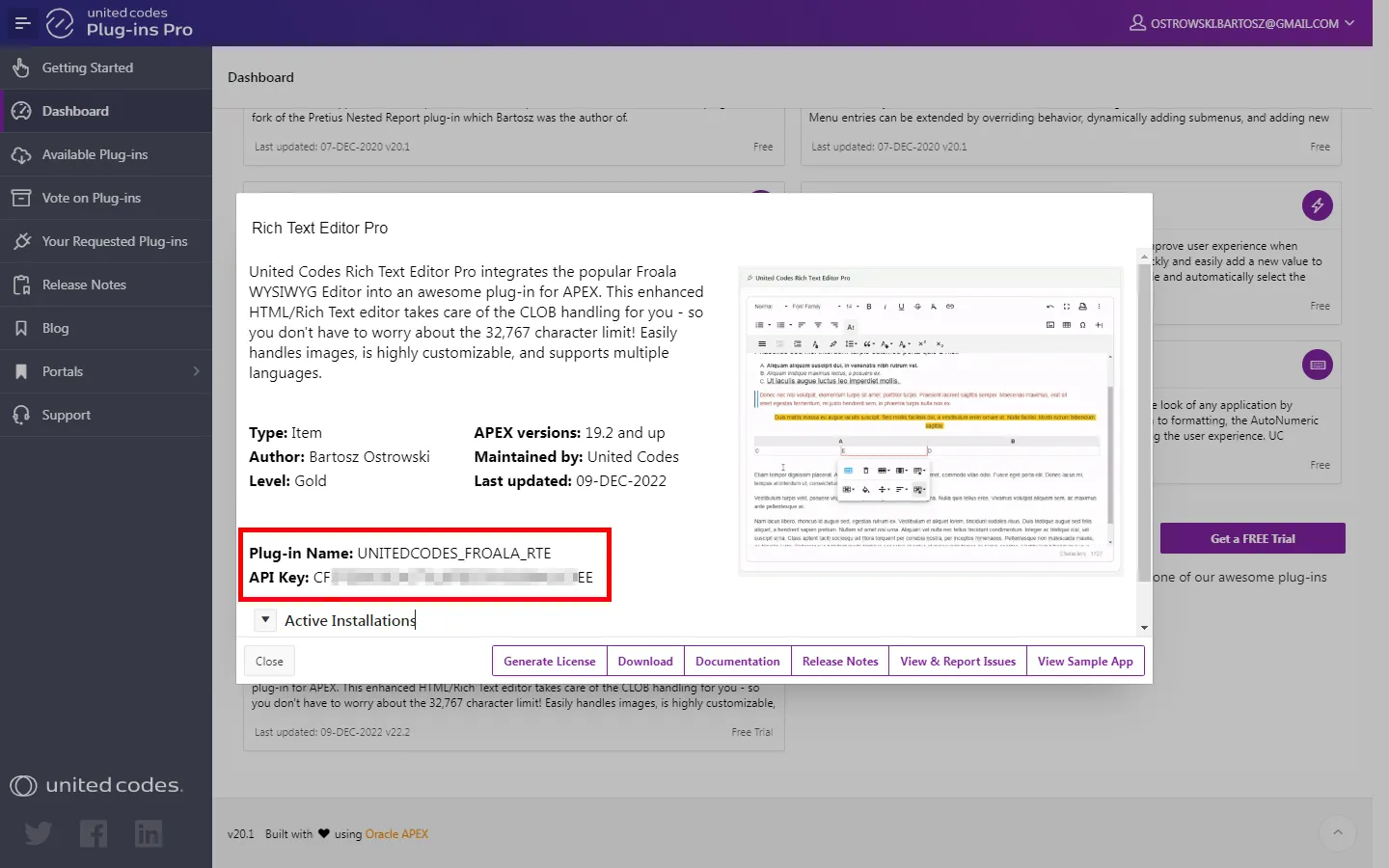
Task: Open View Sample App
Action: [1085, 662]
